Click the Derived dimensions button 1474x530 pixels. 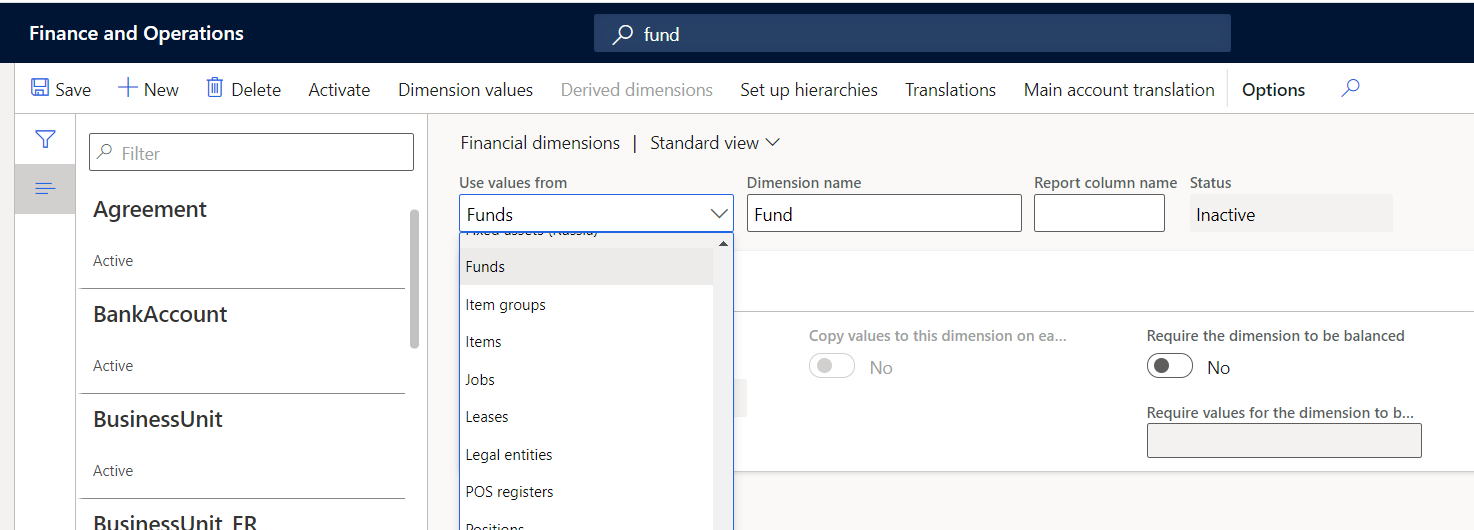(636, 89)
